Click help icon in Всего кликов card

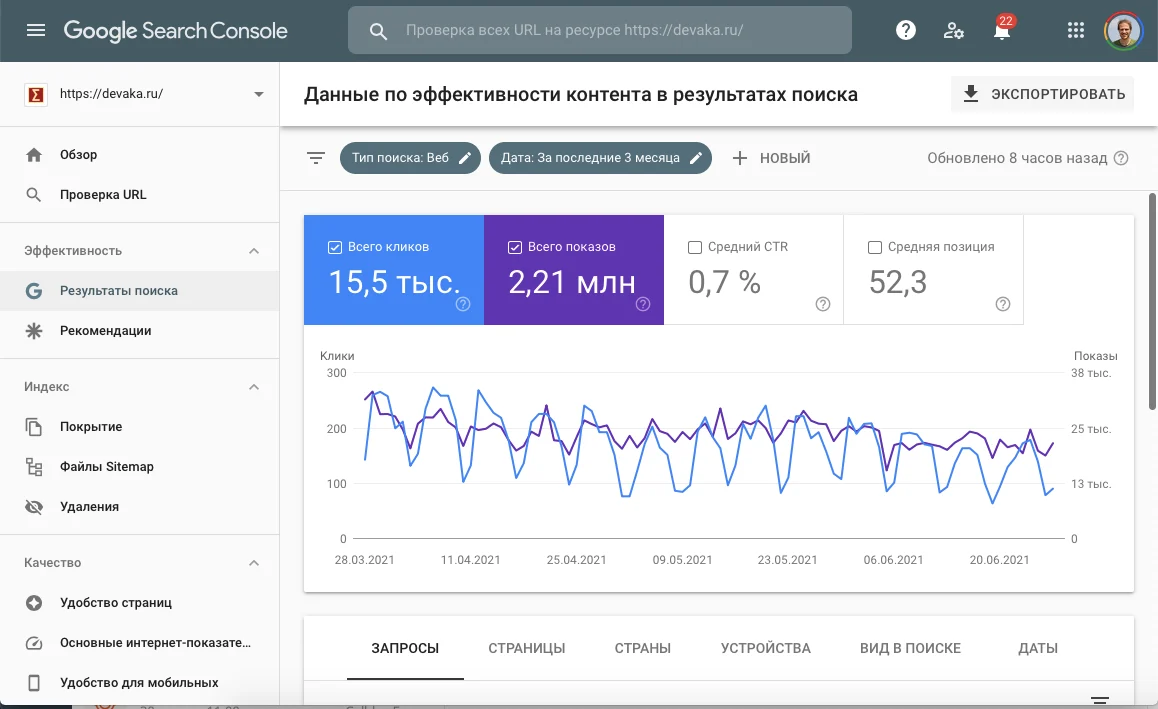coord(463,304)
